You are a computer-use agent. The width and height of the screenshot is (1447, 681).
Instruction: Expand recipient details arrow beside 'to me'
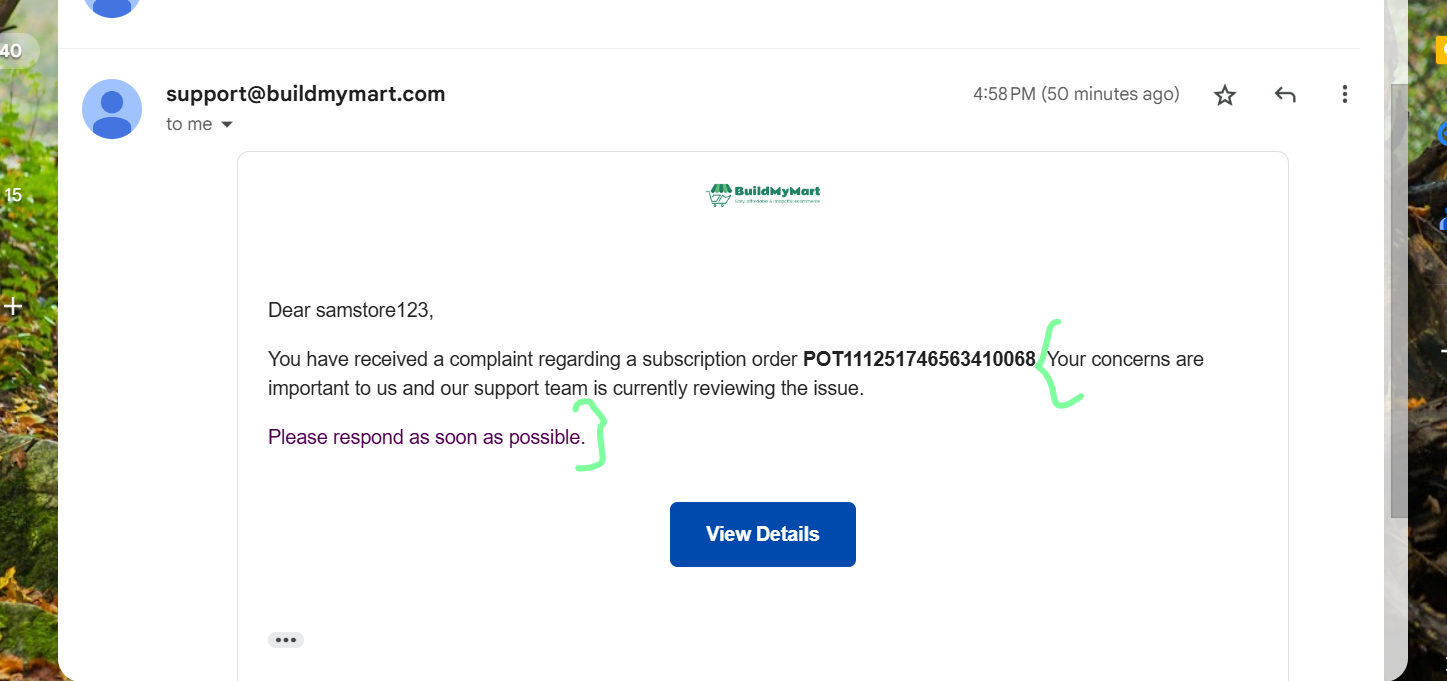pyautogui.click(x=227, y=125)
